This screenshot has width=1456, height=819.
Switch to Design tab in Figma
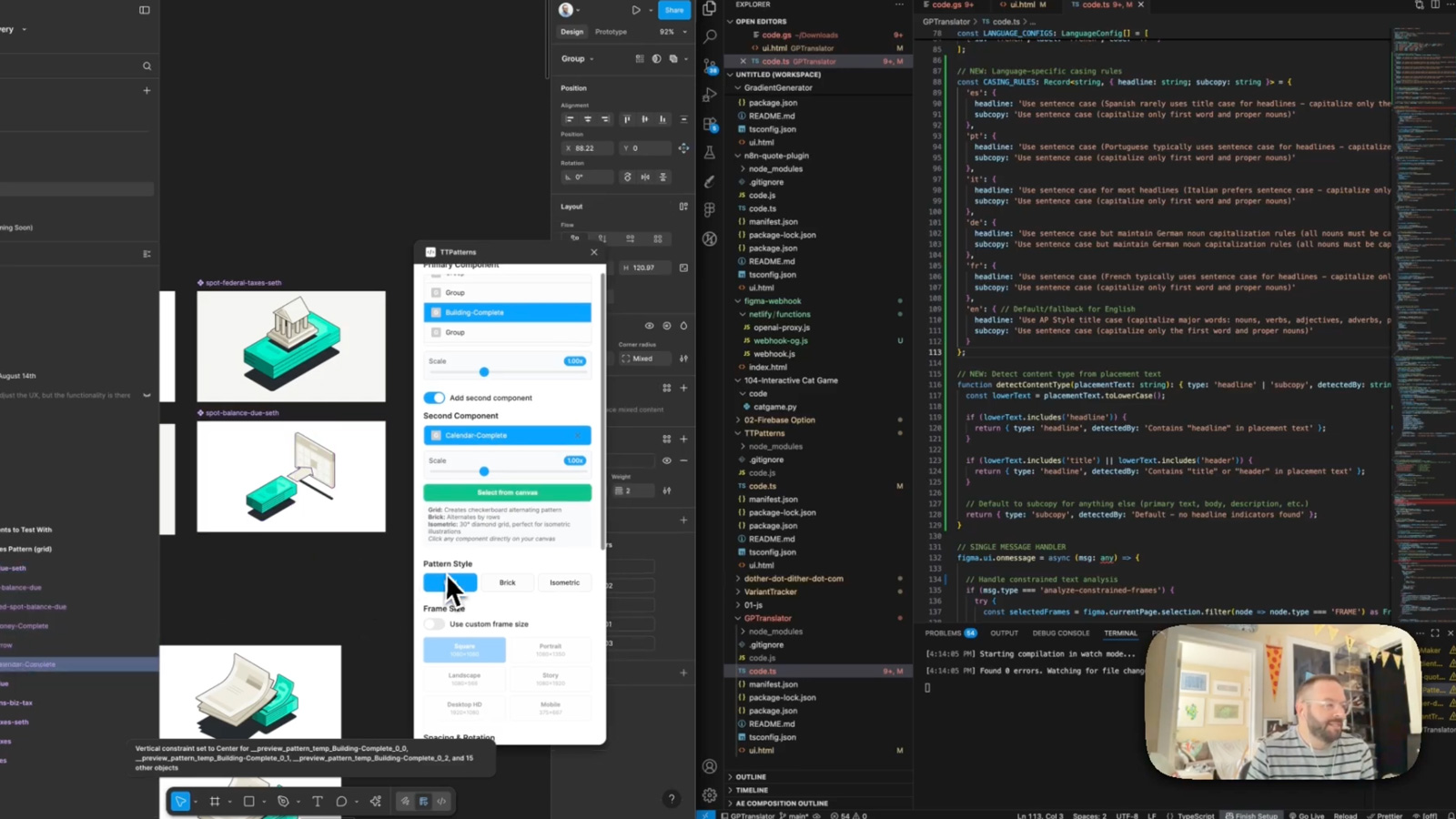click(571, 32)
